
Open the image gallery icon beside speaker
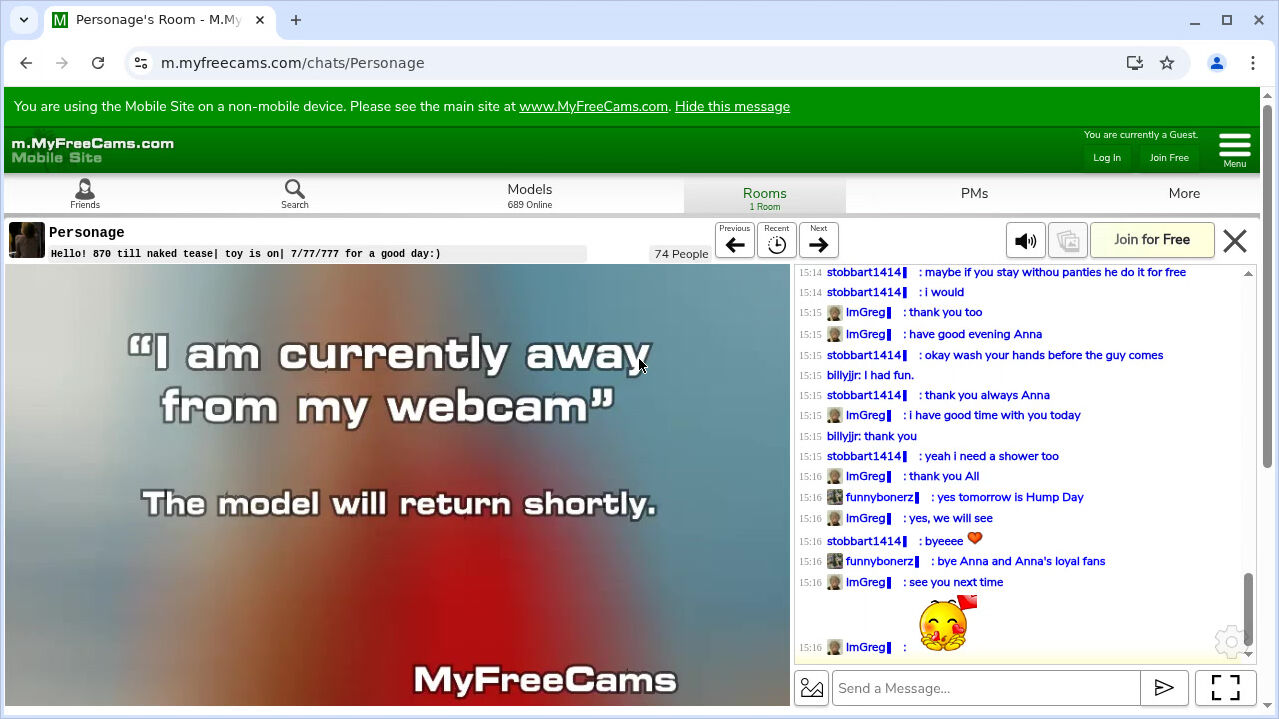click(x=1067, y=241)
